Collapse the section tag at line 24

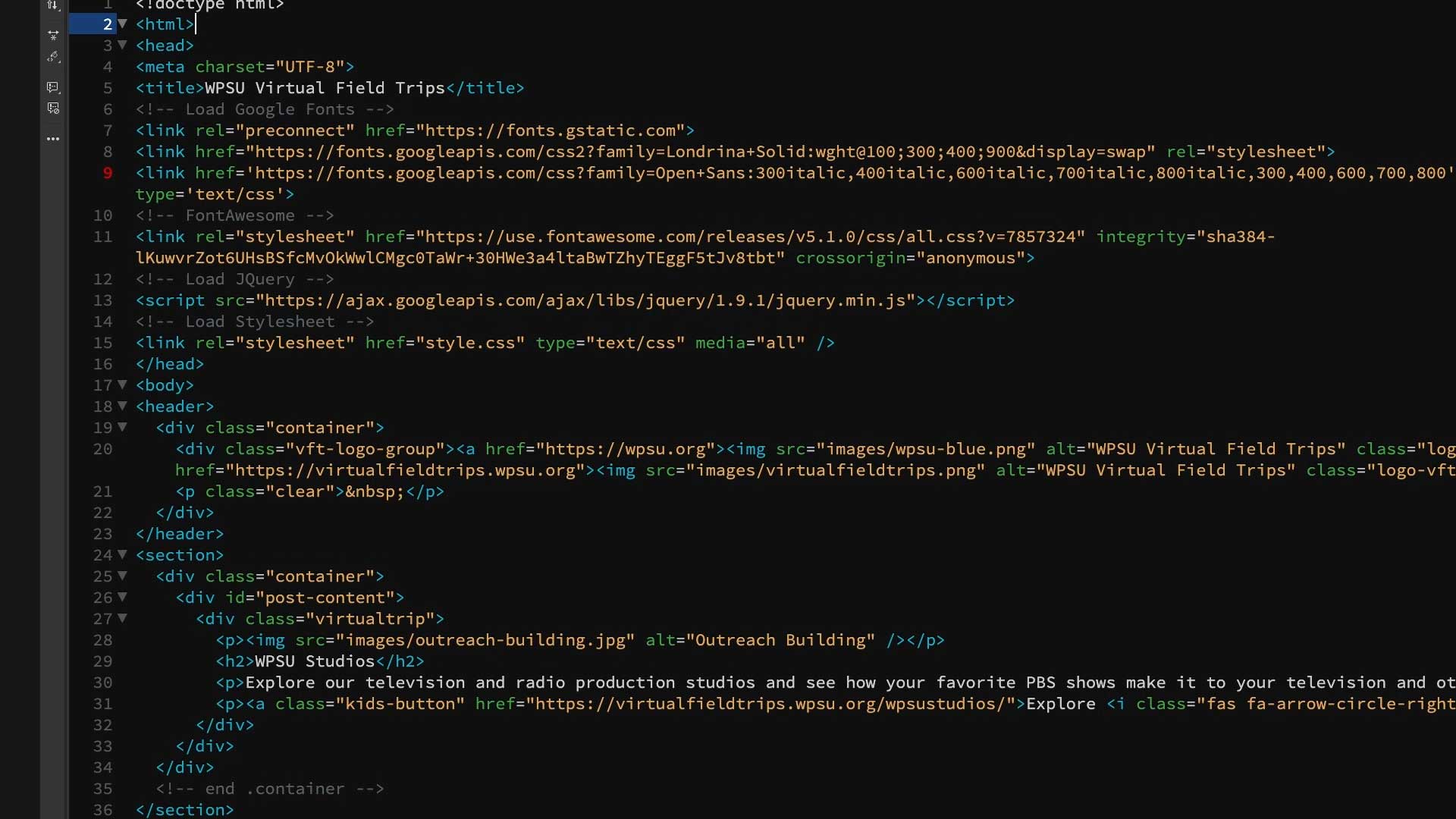[x=122, y=555]
